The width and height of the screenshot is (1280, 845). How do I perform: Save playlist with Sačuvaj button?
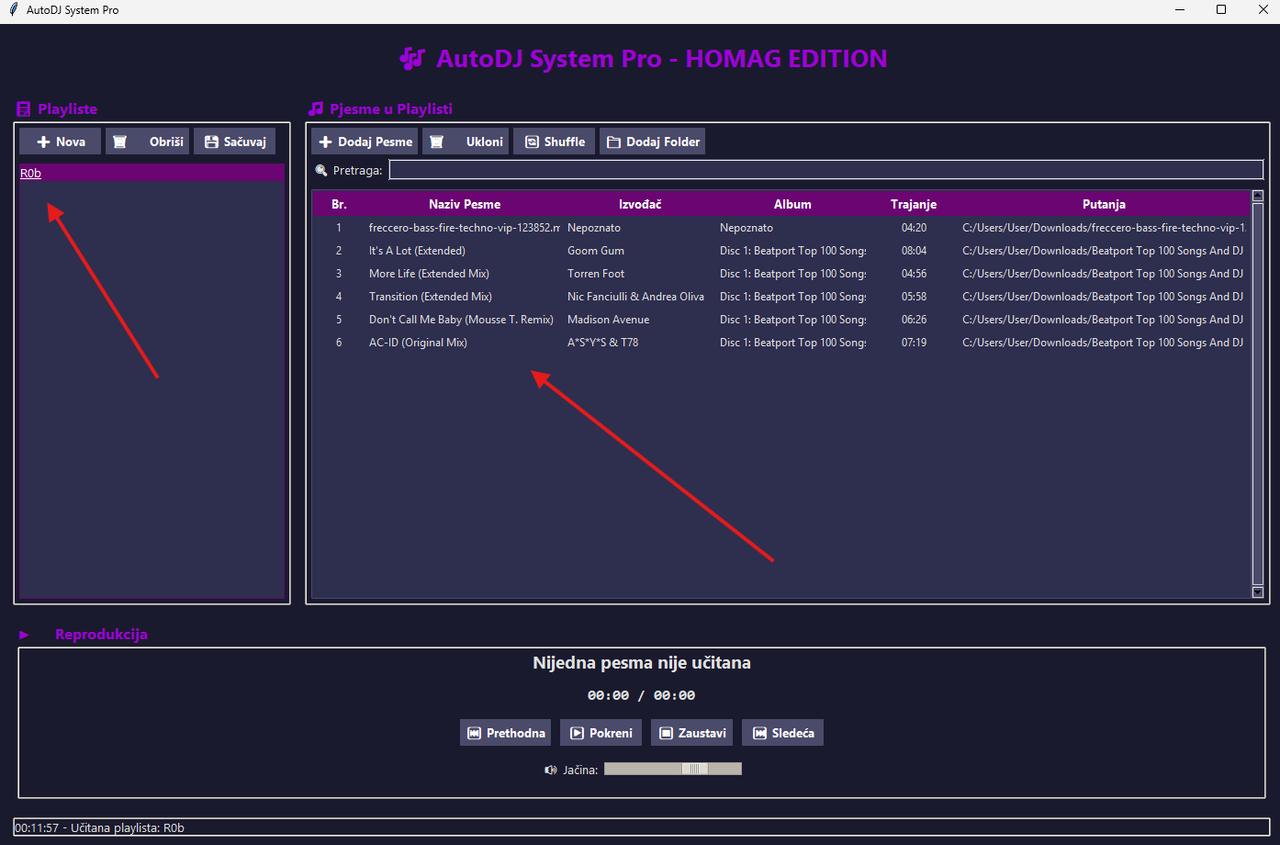click(x=234, y=142)
